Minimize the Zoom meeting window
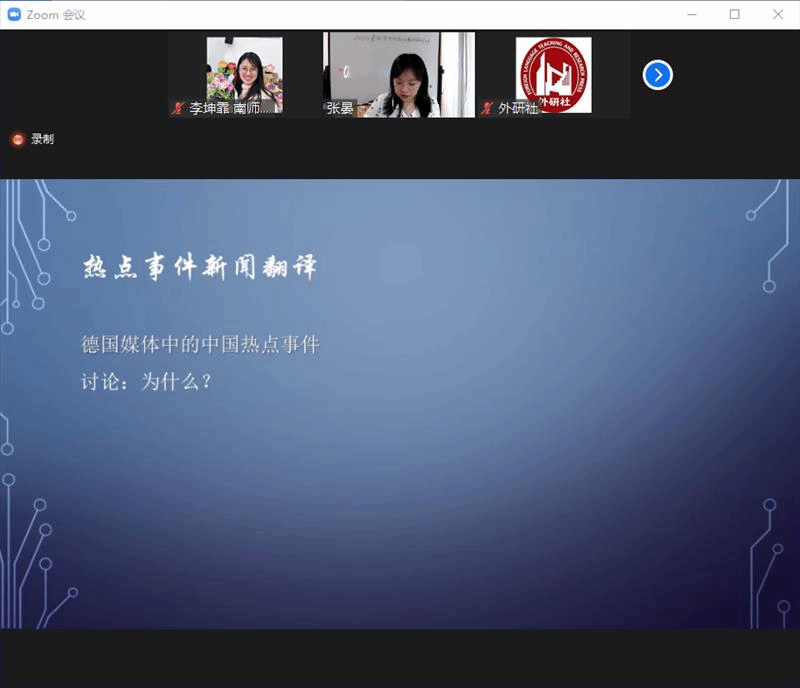800x688 pixels. 691,14
